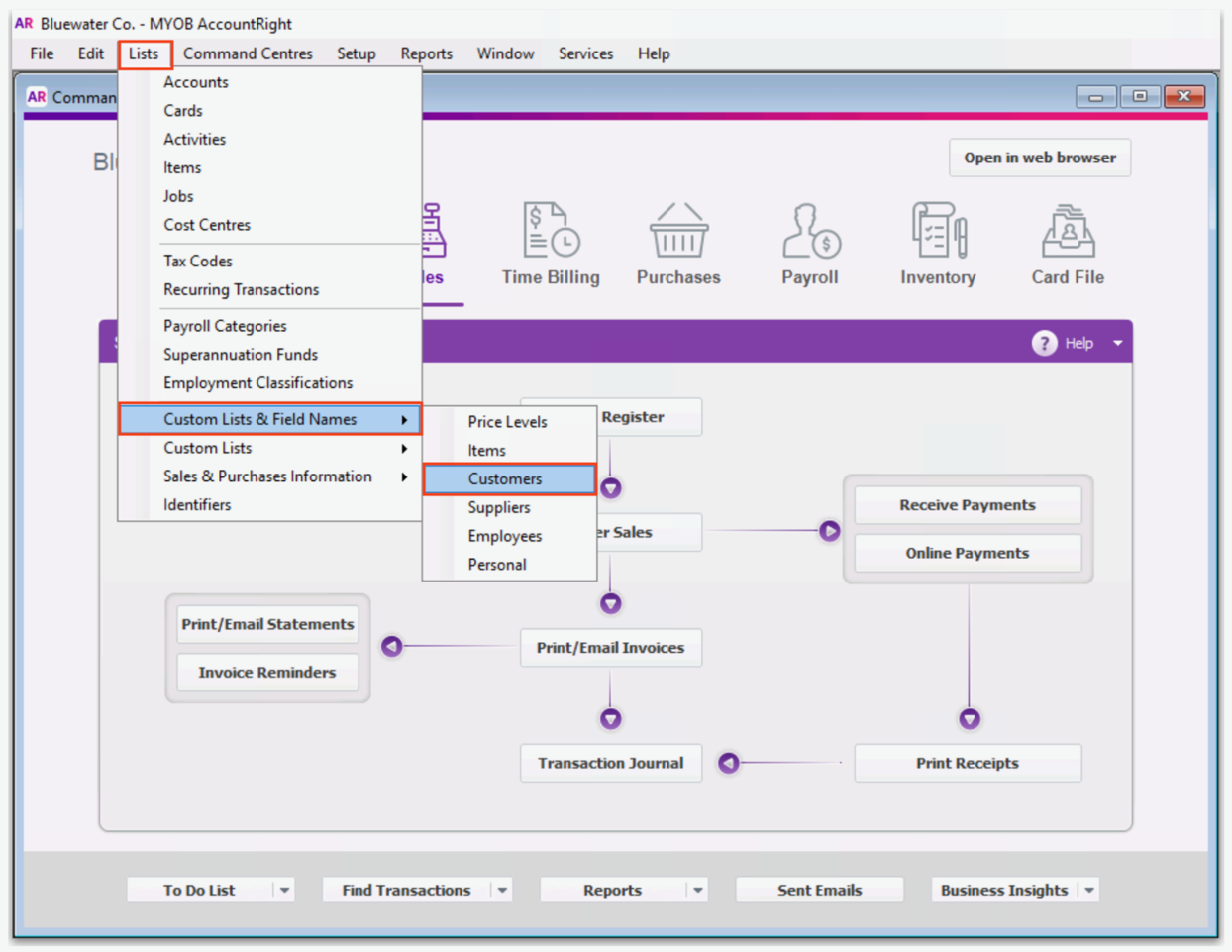Image resolution: width=1232 pixels, height=952 pixels.
Task: Click the Print/Email Invoices button
Action: (x=611, y=647)
